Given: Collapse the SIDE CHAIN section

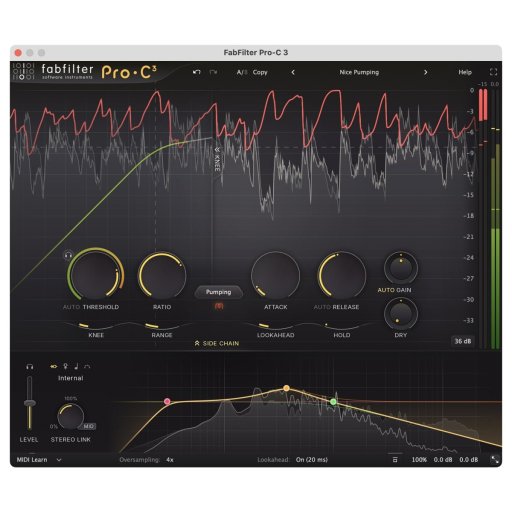Looking at the screenshot, I should click(x=217, y=343).
